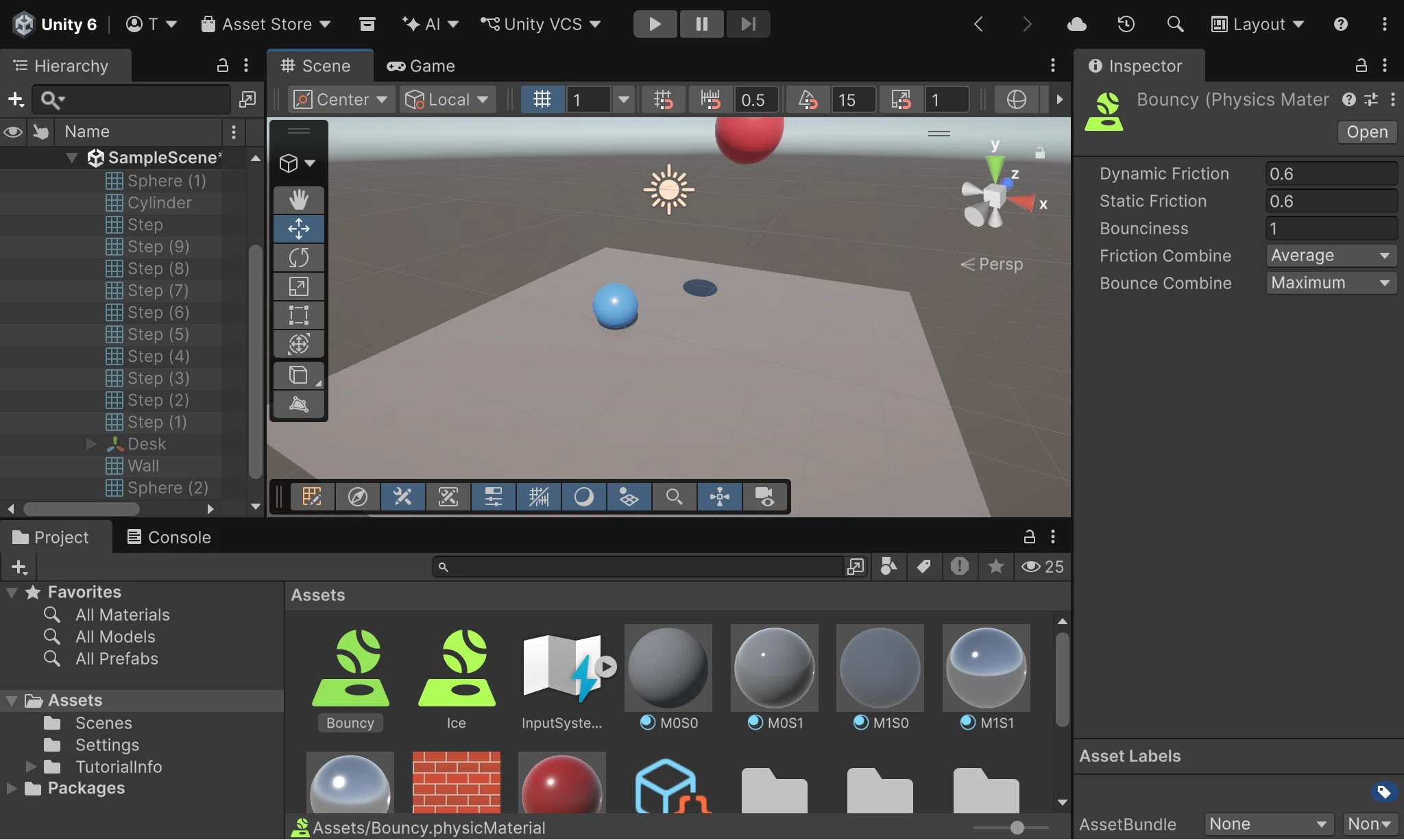Viewport: 1404px width, 840px height.
Task: Click the Pause button
Action: 701,24
